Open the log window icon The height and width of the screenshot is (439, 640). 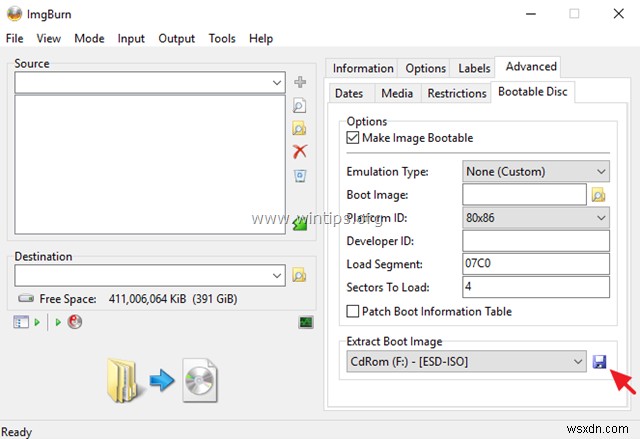[x=306, y=322]
